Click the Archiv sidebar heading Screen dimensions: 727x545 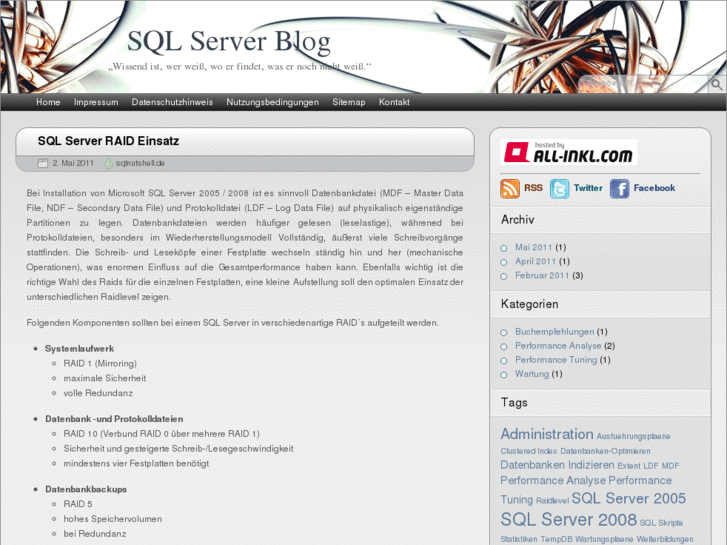pos(517,219)
